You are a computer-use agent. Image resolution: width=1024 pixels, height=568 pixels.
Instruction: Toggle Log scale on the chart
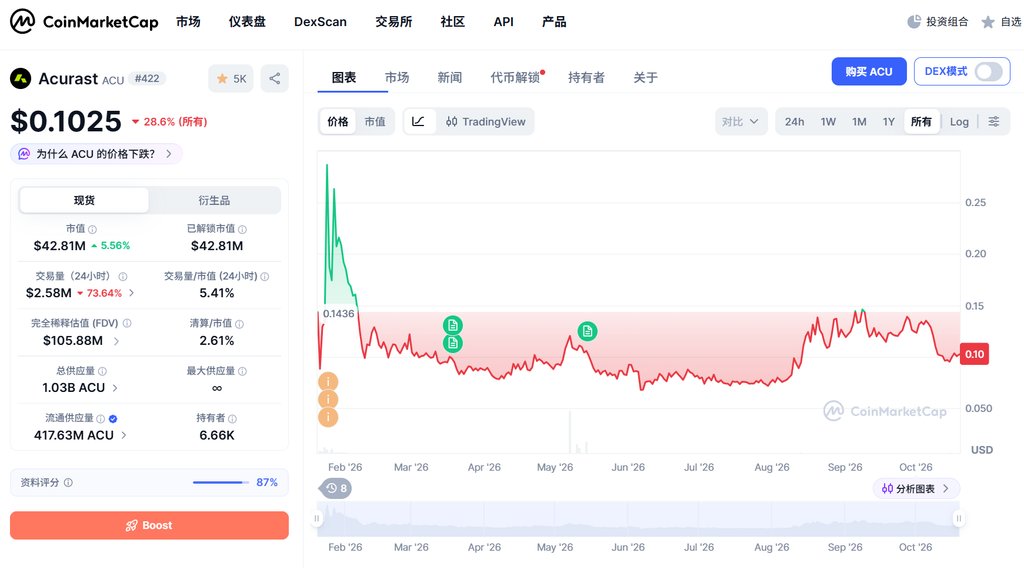959,121
